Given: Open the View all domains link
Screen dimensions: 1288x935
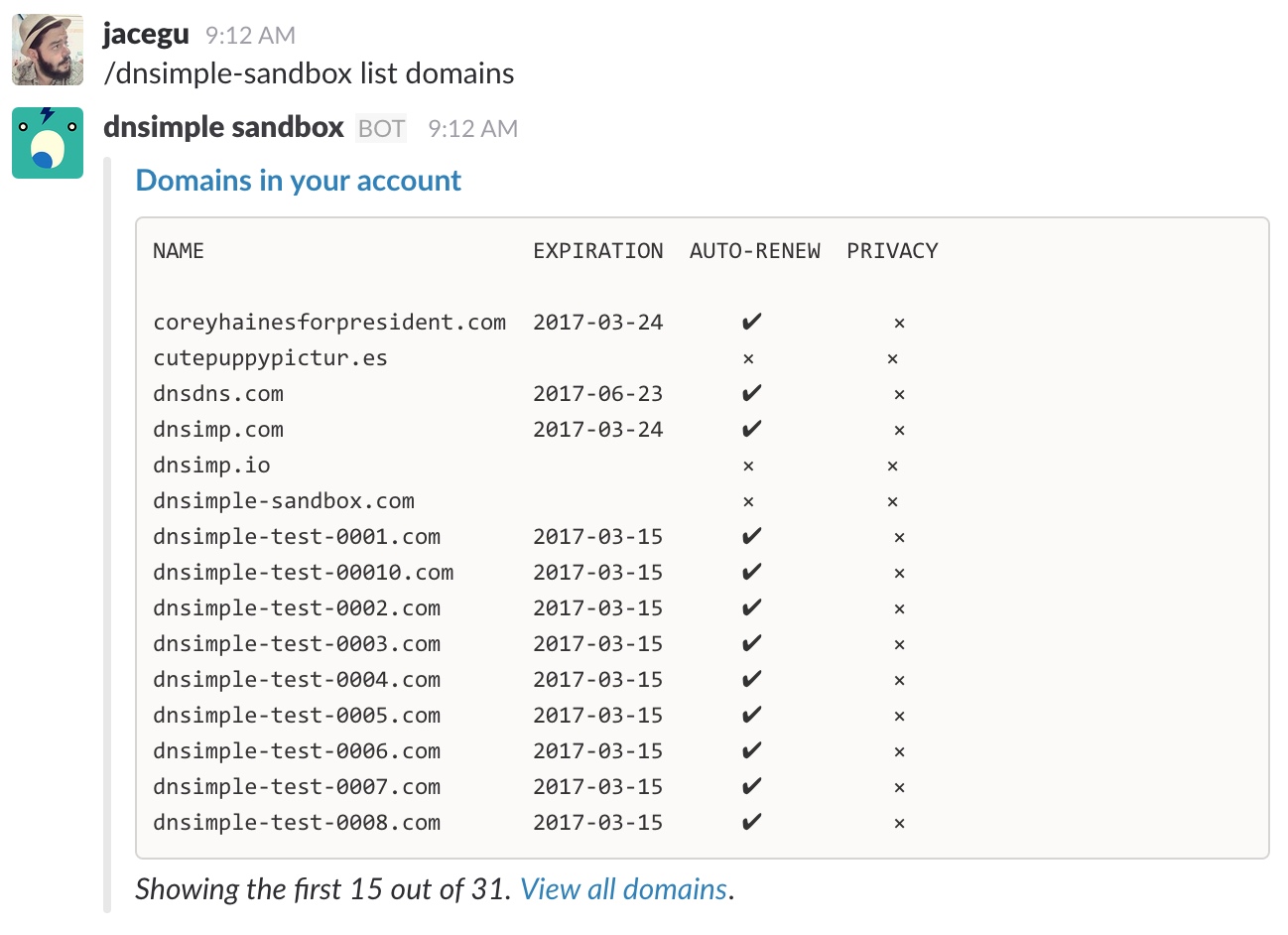Looking at the screenshot, I should point(623,889).
